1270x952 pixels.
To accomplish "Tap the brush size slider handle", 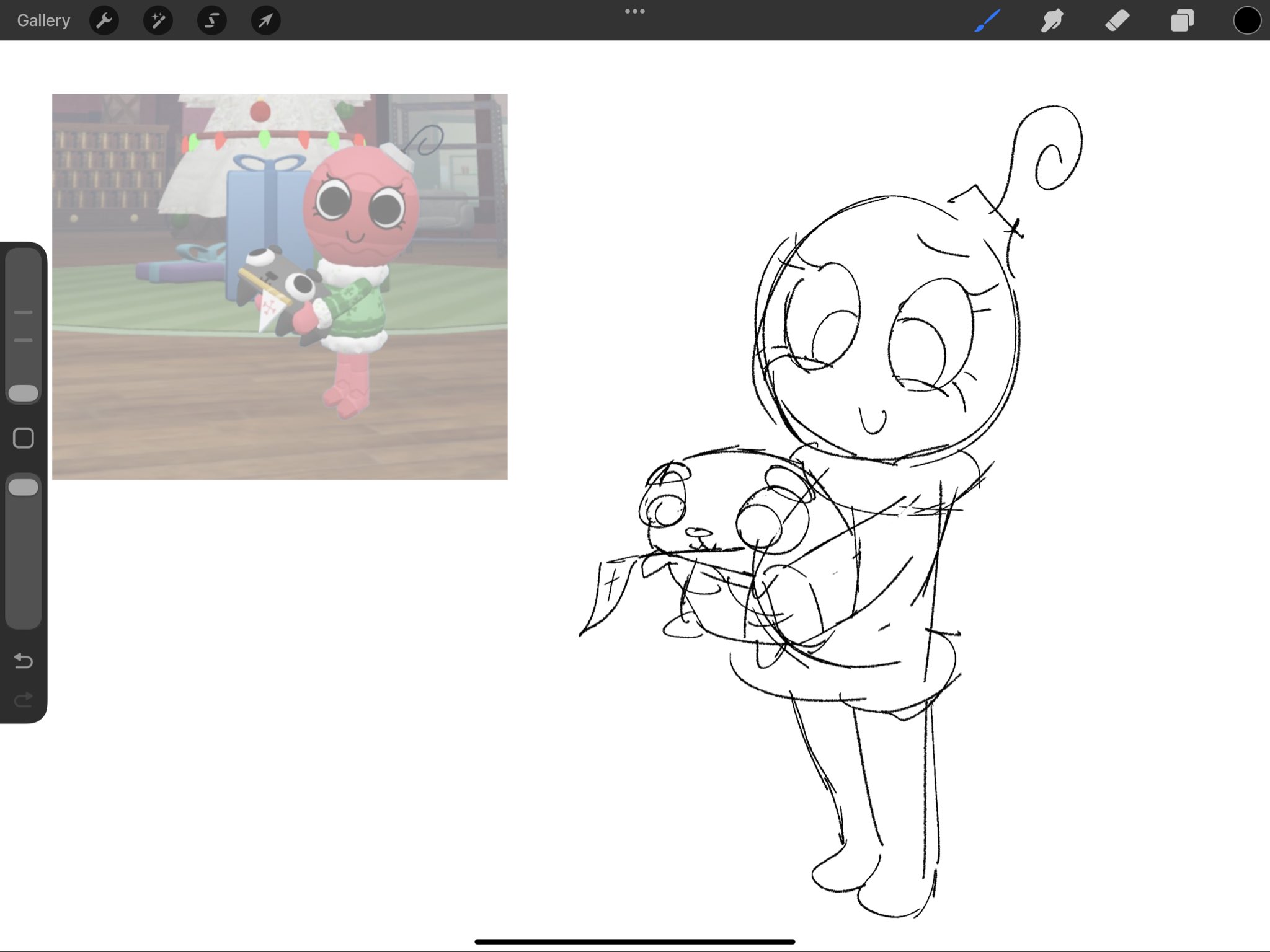I will [x=24, y=393].
